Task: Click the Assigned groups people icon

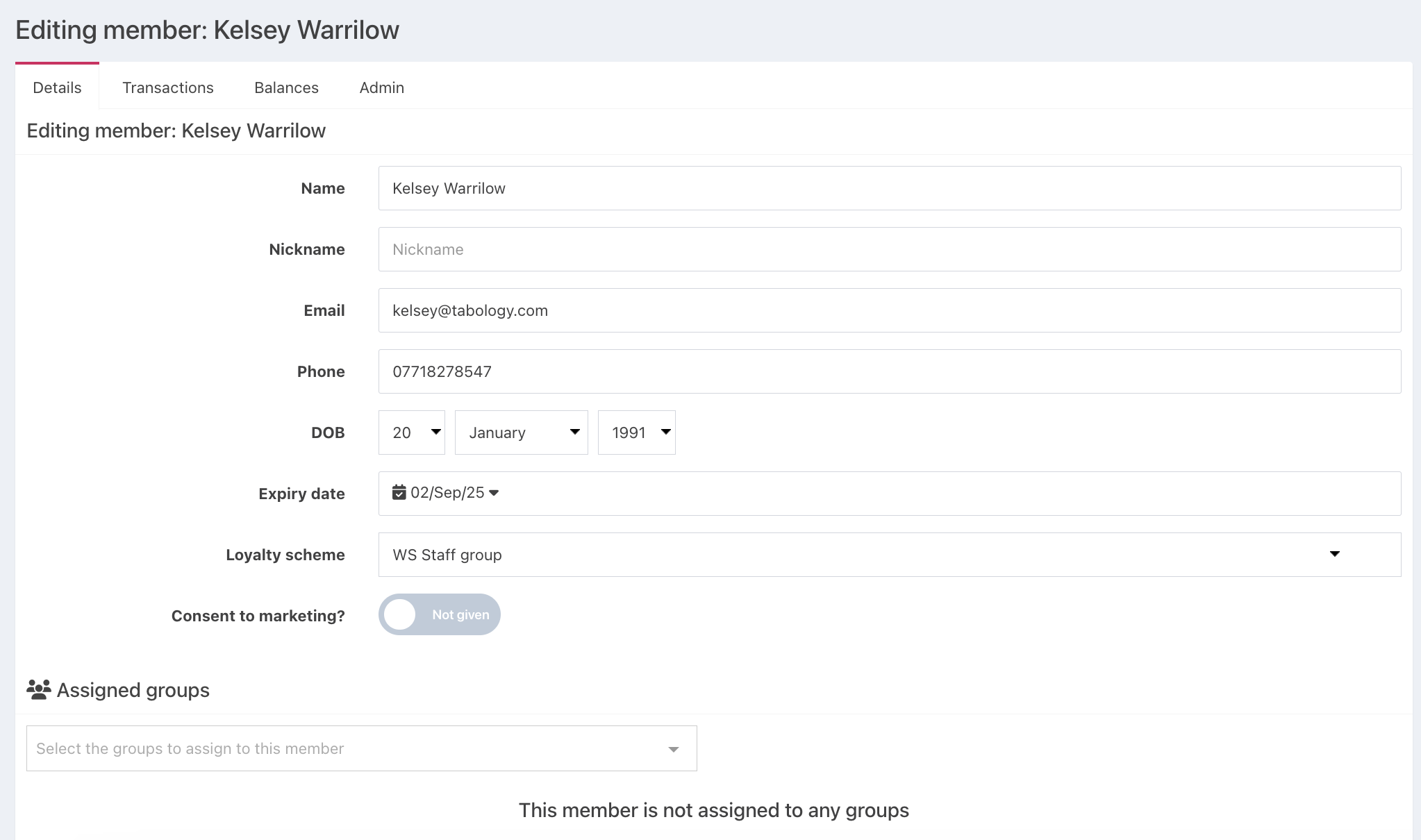Action: pyautogui.click(x=39, y=689)
